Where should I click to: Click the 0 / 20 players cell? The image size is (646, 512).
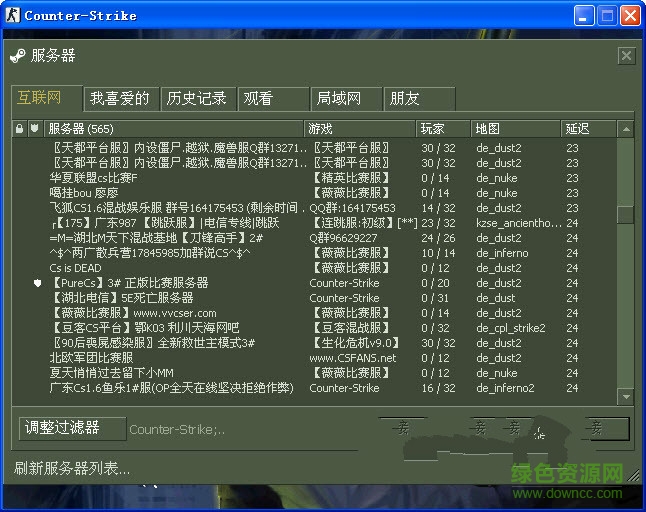(x=435, y=283)
